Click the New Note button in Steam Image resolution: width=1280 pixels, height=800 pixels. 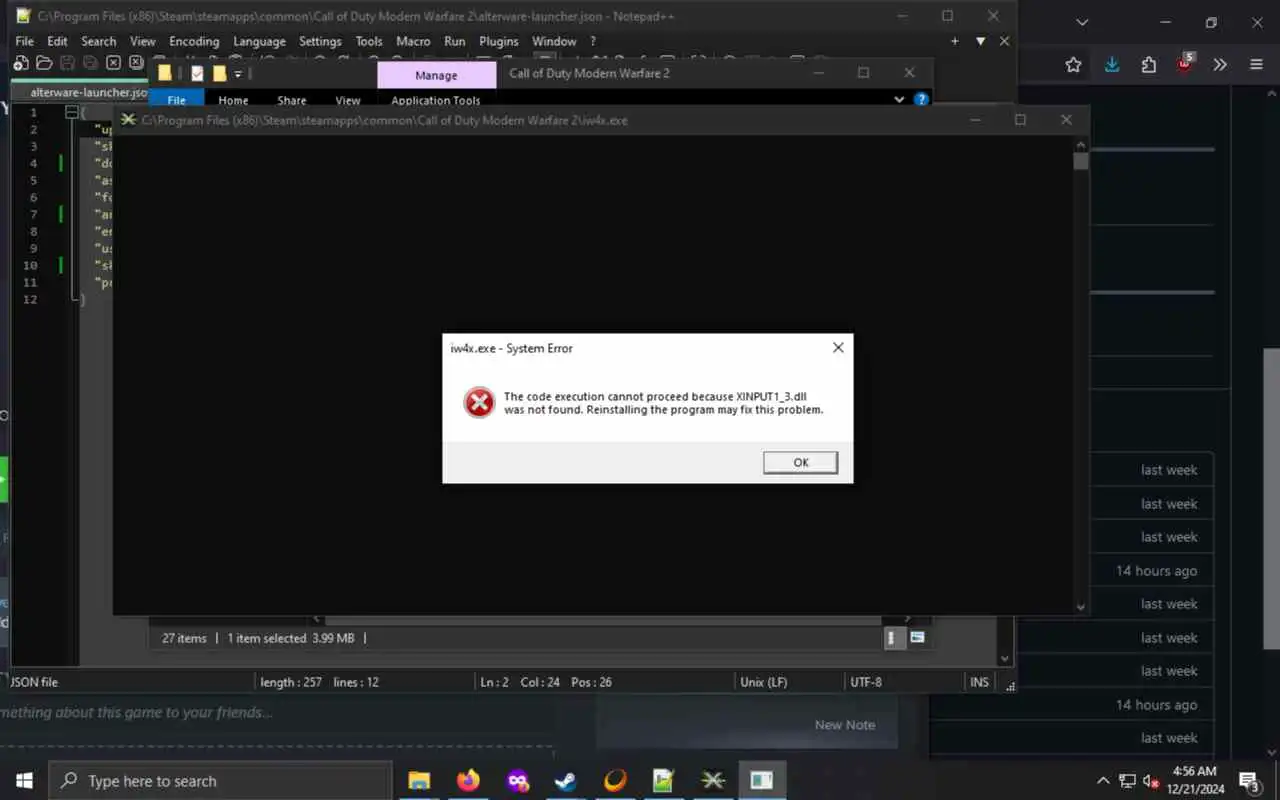[x=845, y=725]
